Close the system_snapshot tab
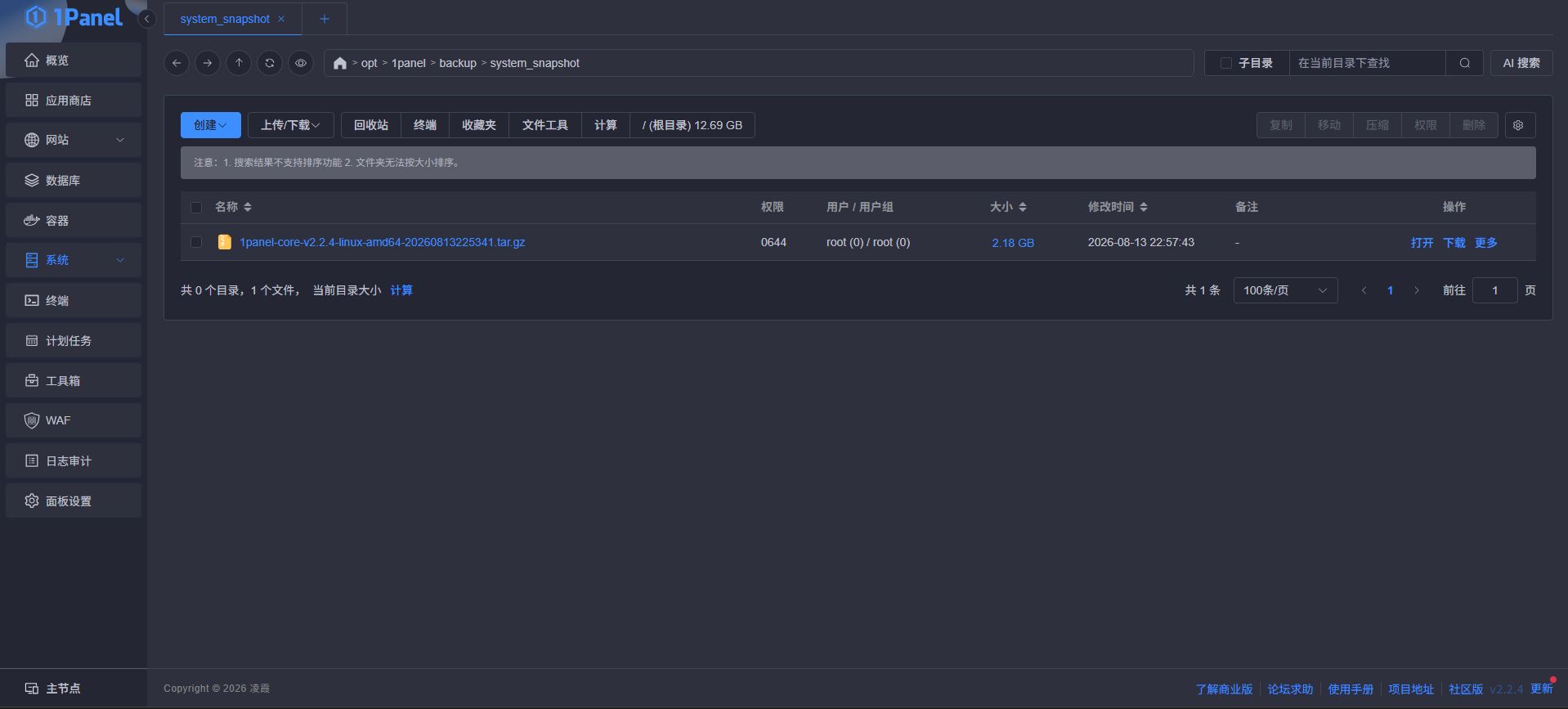Image resolution: width=1568 pixels, height=709 pixels. pyautogui.click(x=281, y=19)
